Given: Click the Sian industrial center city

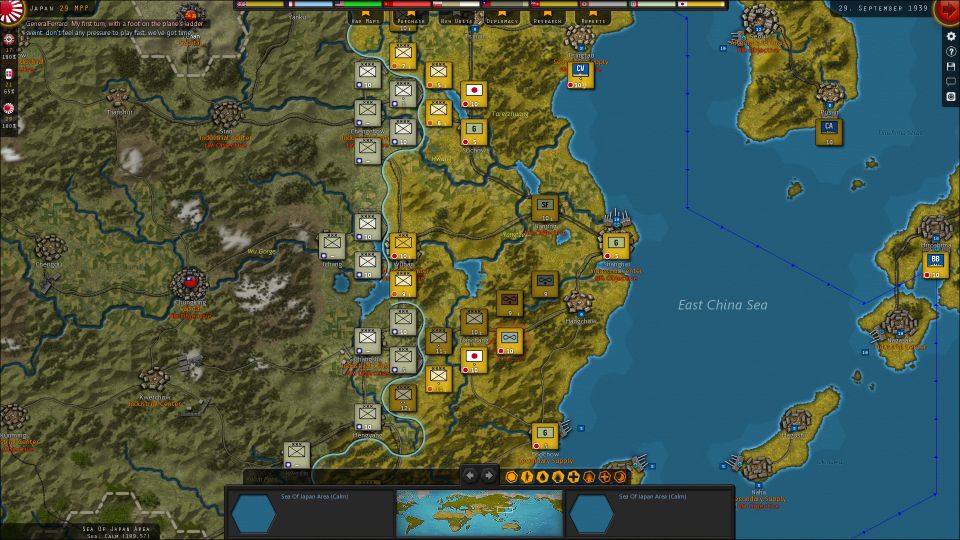Looking at the screenshot, I should [x=227, y=114].
